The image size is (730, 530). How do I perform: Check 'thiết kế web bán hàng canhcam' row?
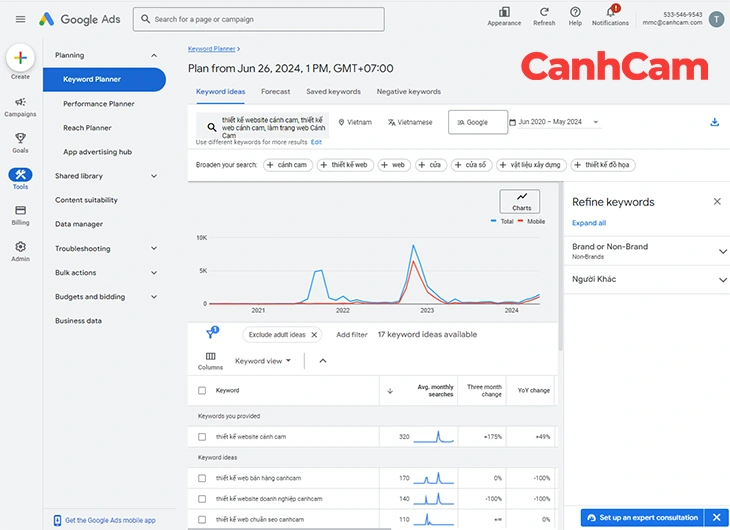point(202,478)
